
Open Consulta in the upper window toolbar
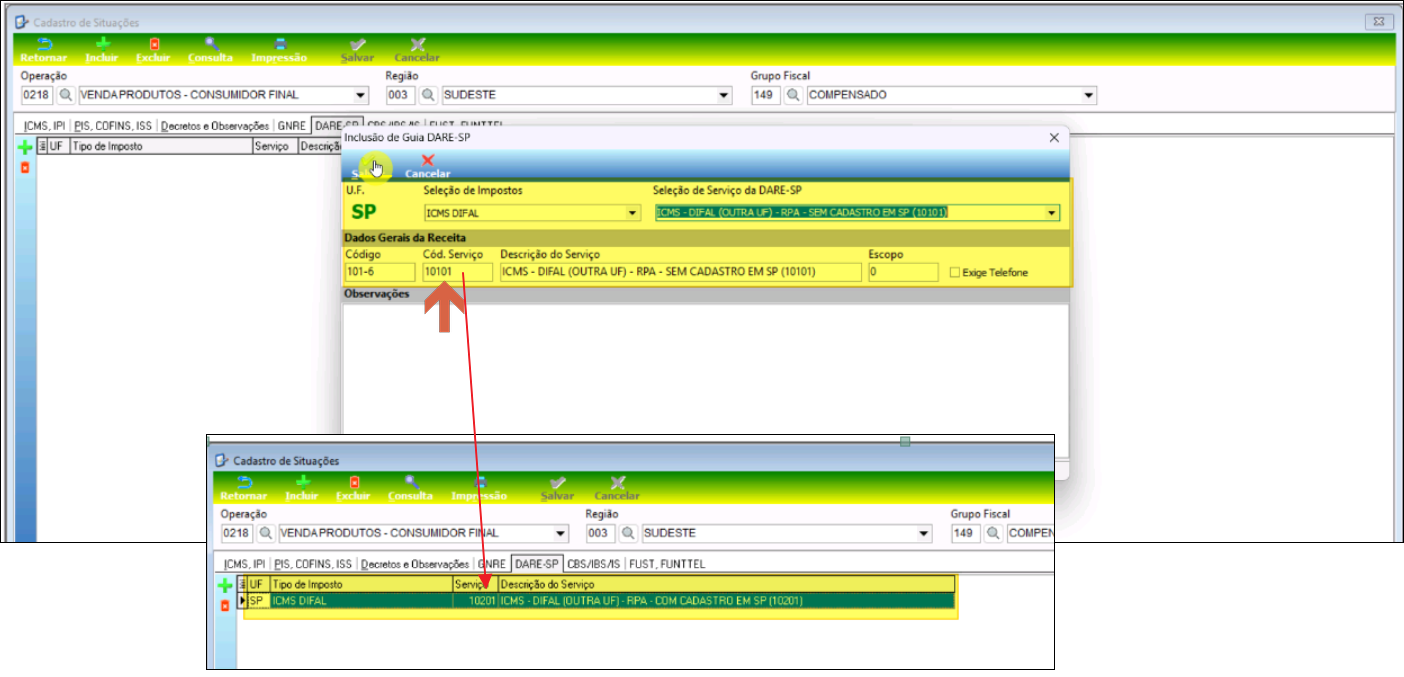(210, 51)
